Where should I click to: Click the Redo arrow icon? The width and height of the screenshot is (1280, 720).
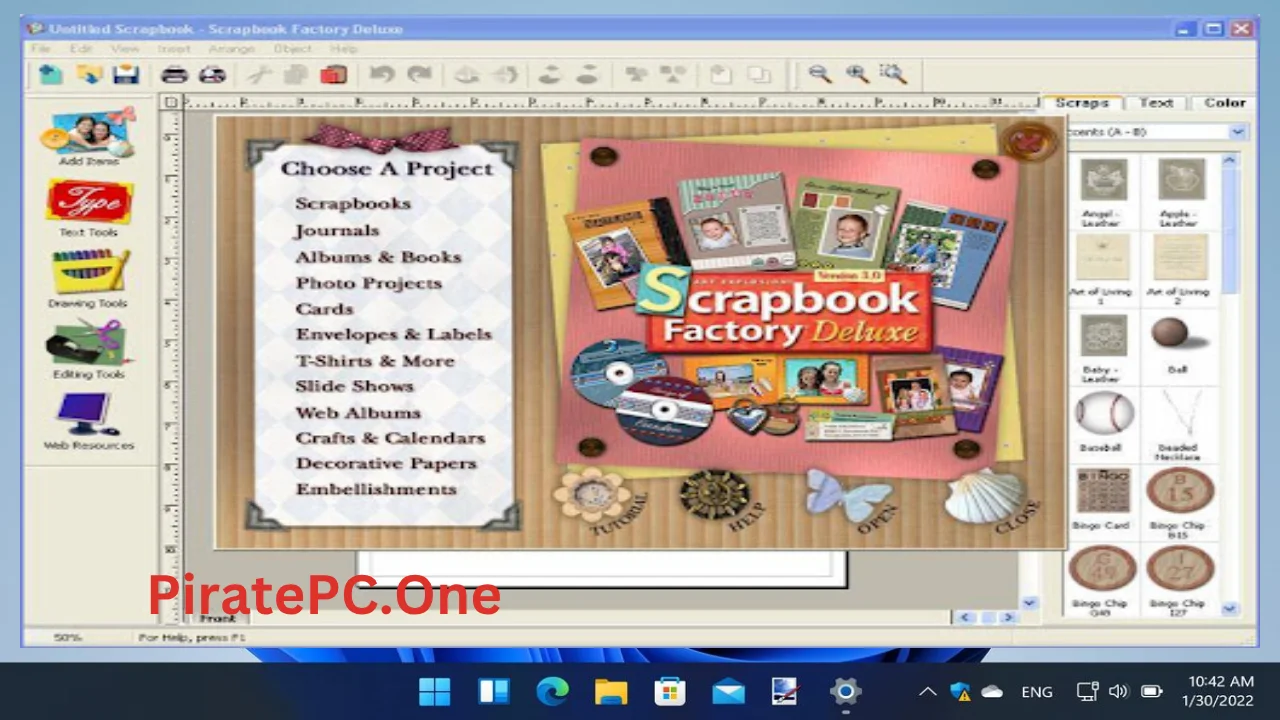(x=419, y=74)
